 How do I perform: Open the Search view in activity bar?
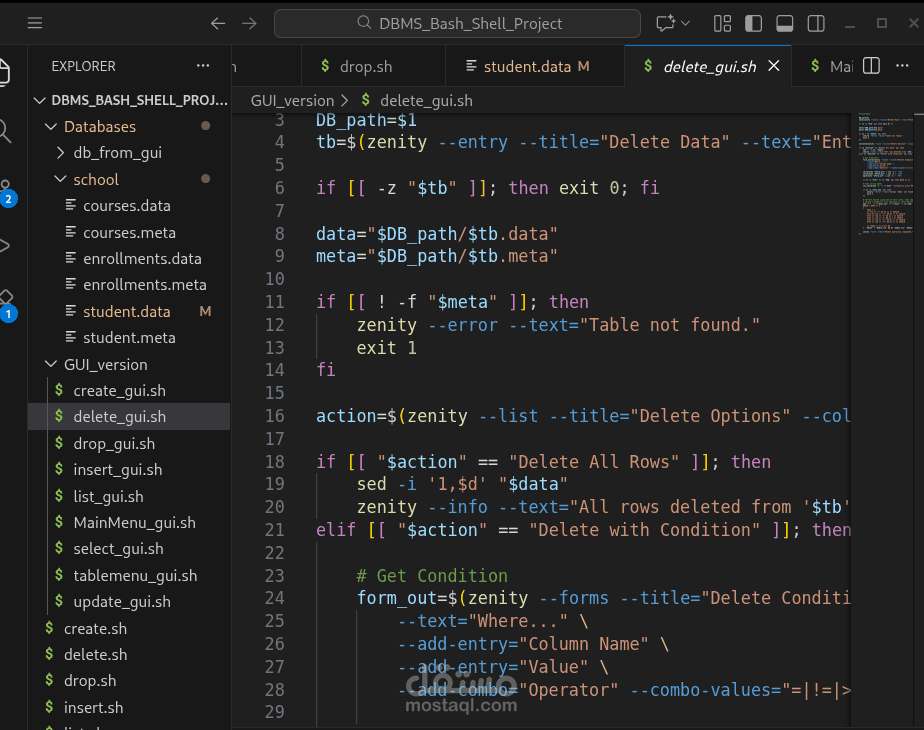tap(5, 130)
